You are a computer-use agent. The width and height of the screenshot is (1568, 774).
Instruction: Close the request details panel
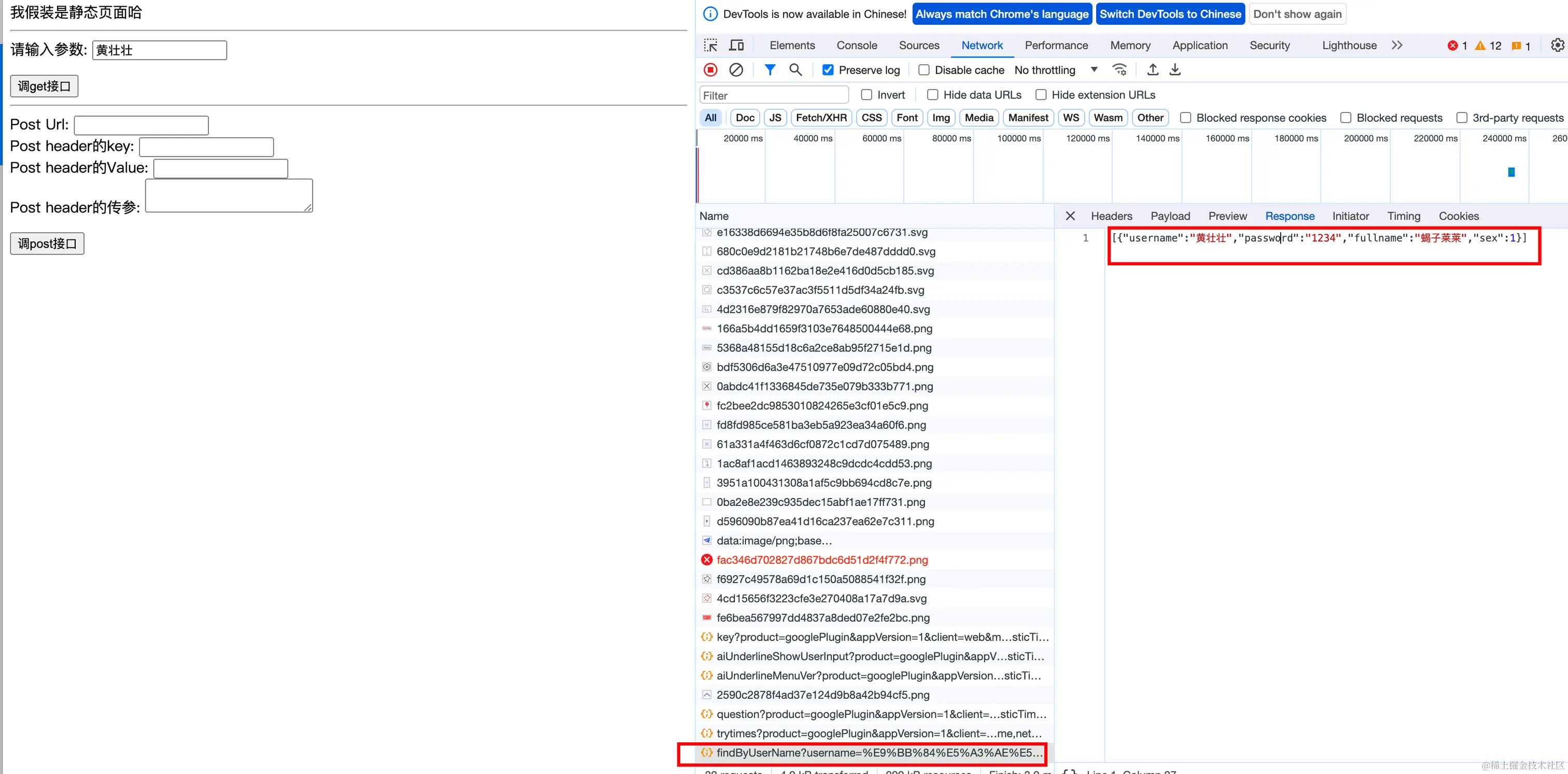tap(1070, 216)
